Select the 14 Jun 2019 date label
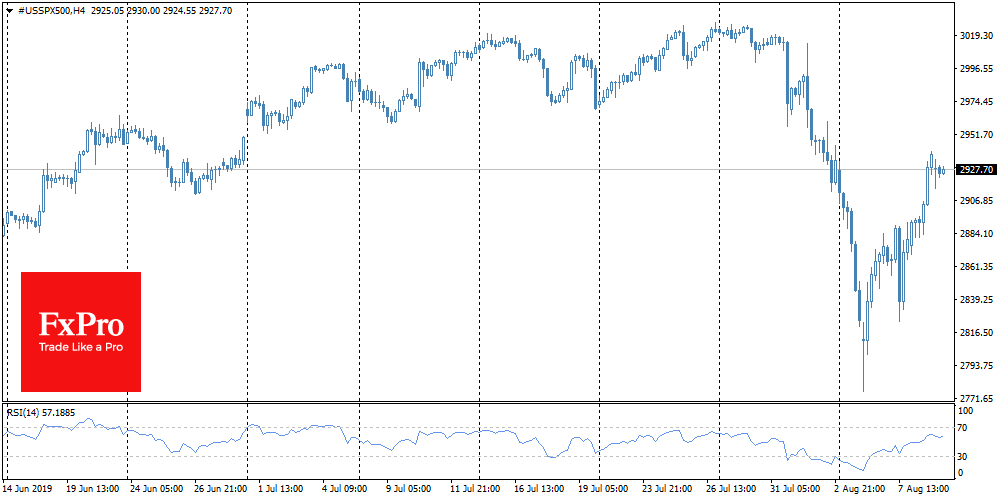The image size is (1000, 500). pyautogui.click(x=27, y=490)
